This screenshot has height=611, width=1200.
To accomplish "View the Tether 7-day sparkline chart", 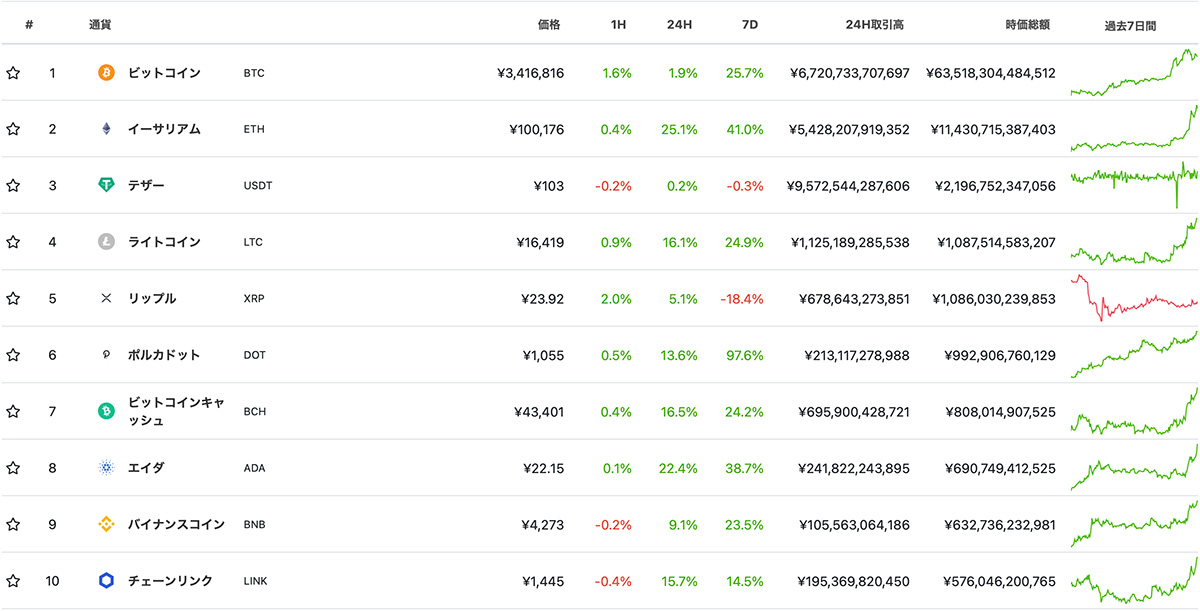I will (x=1134, y=184).
